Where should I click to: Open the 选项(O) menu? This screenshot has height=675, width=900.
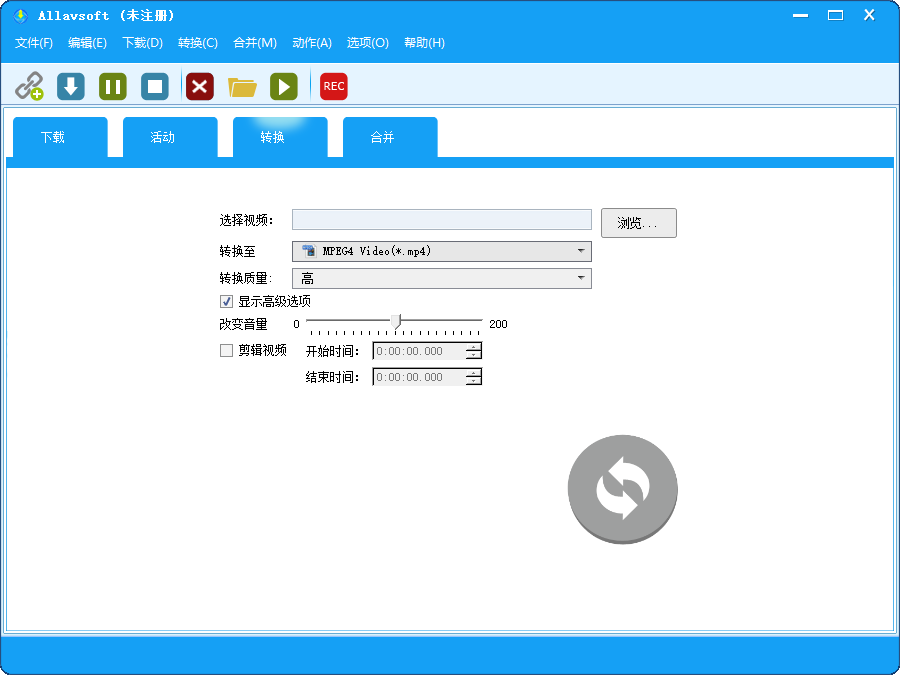point(367,43)
